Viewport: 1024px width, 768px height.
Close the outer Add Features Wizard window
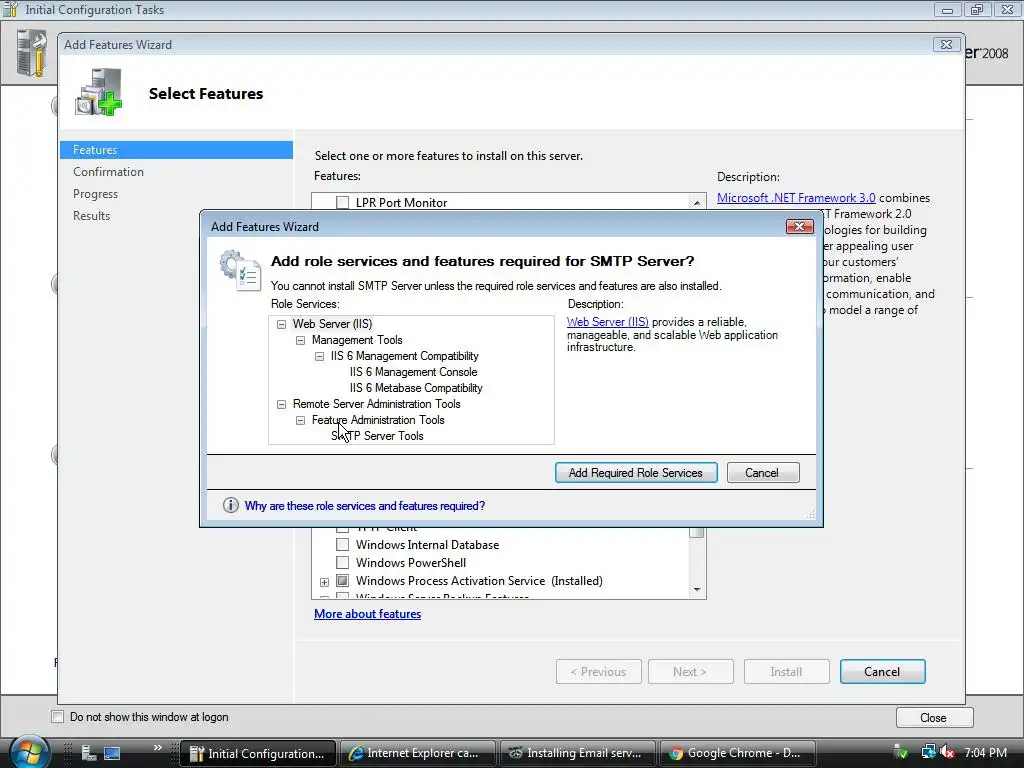pyautogui.click(x=946, y=44)
